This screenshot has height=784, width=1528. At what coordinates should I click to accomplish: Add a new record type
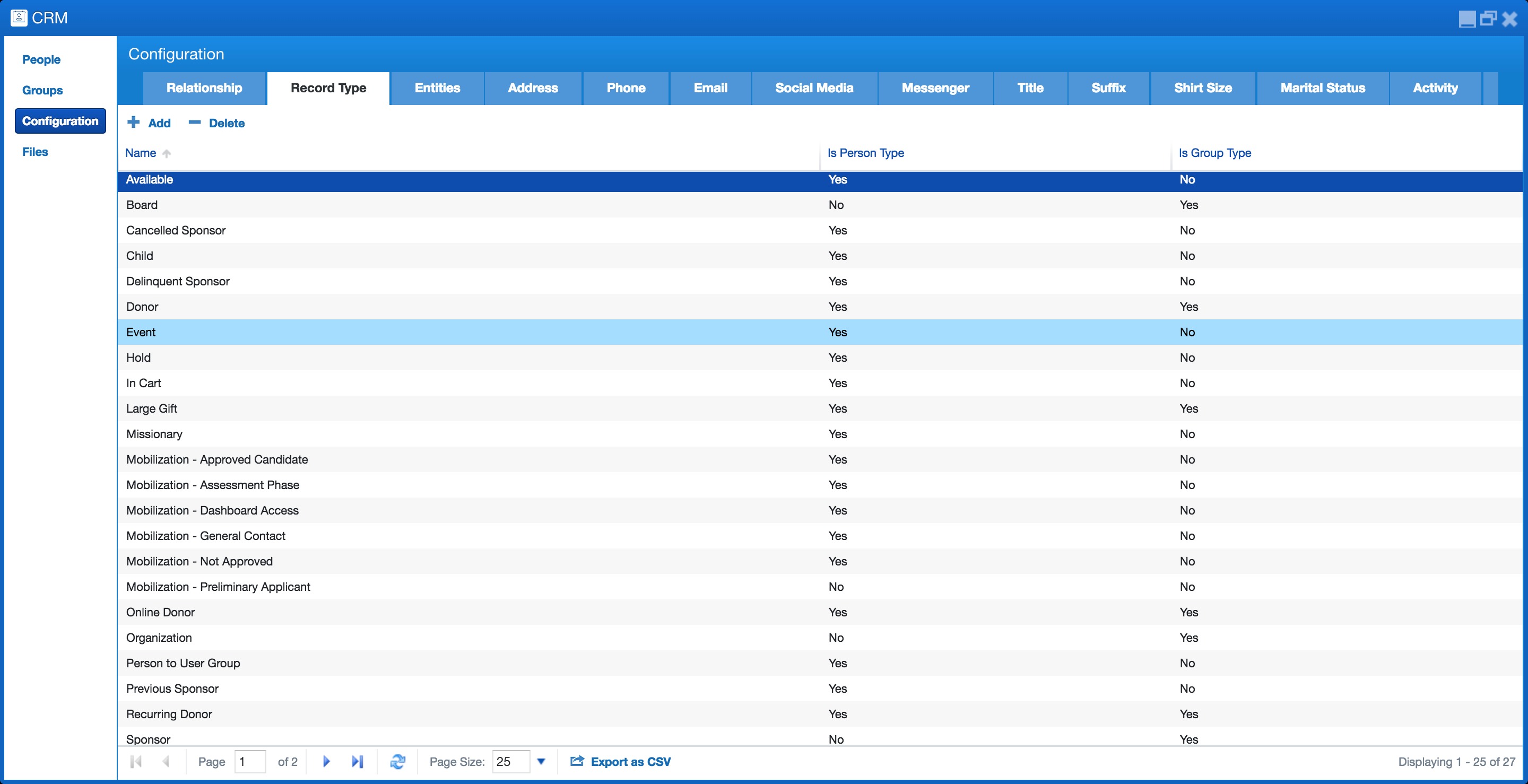149,123
